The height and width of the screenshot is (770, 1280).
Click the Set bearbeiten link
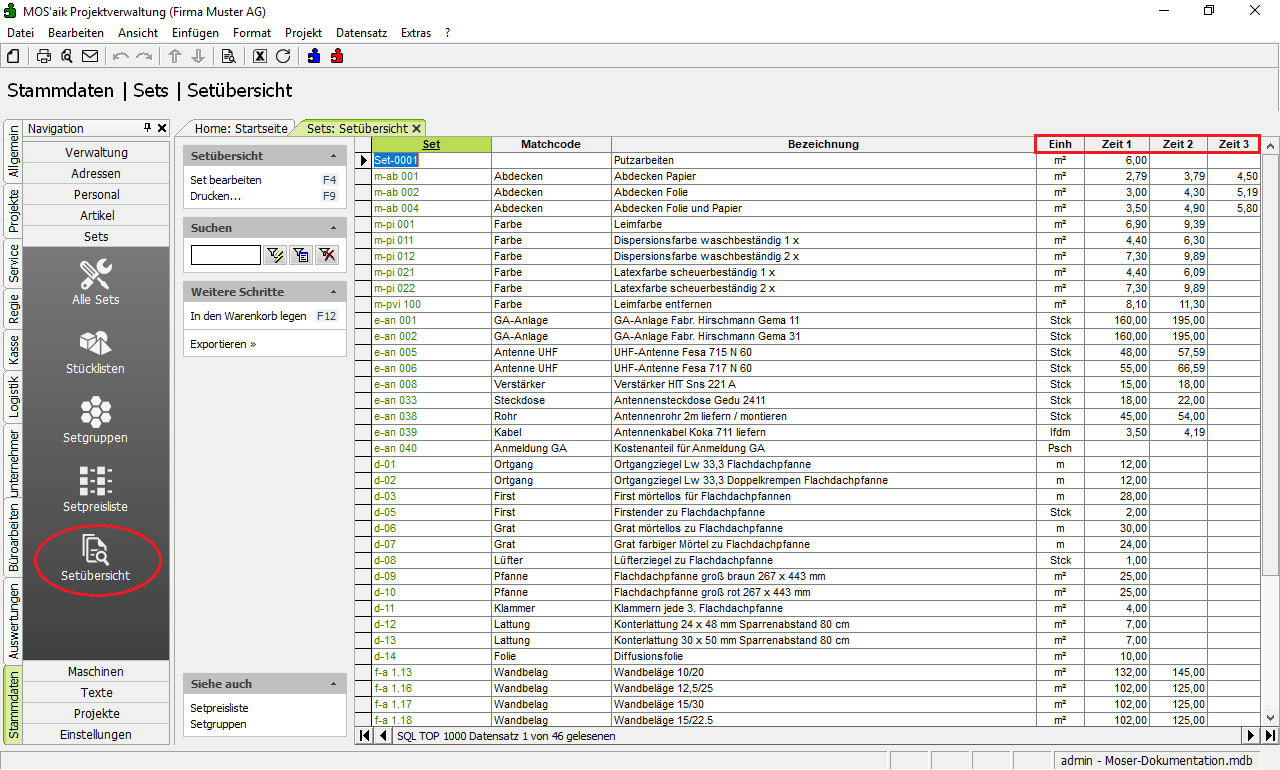click(226, 180)
